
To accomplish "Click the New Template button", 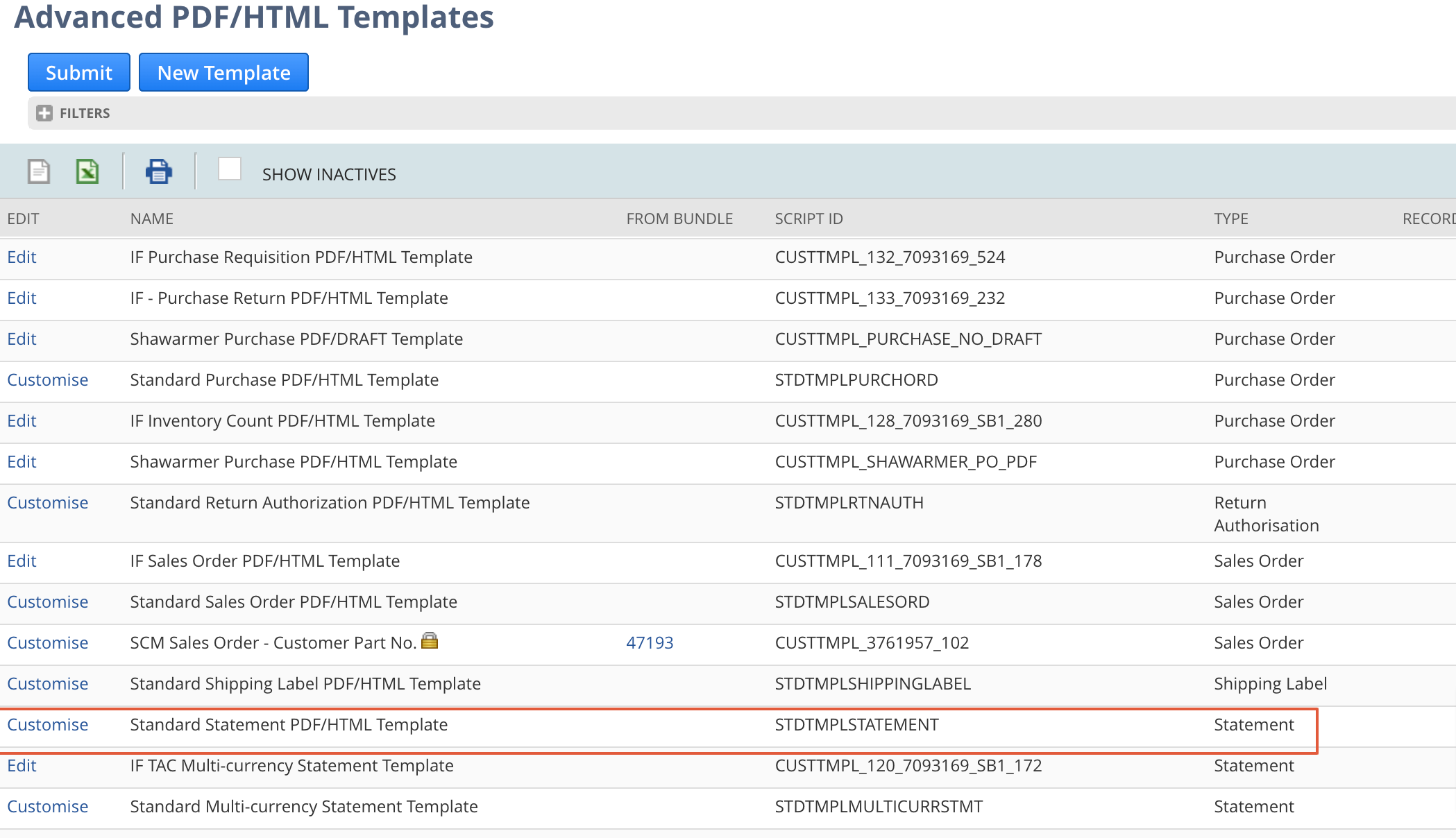I will pos(223,72).
